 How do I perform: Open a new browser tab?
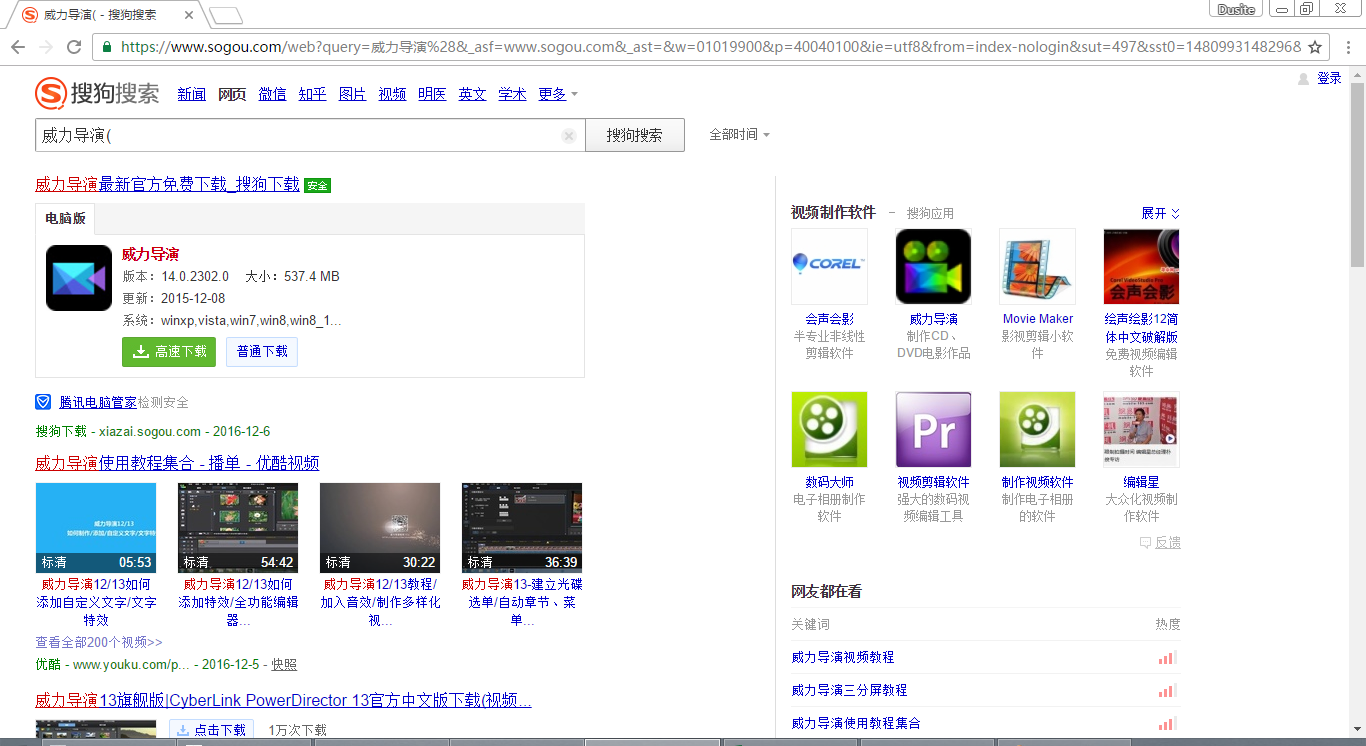point(226,15)
